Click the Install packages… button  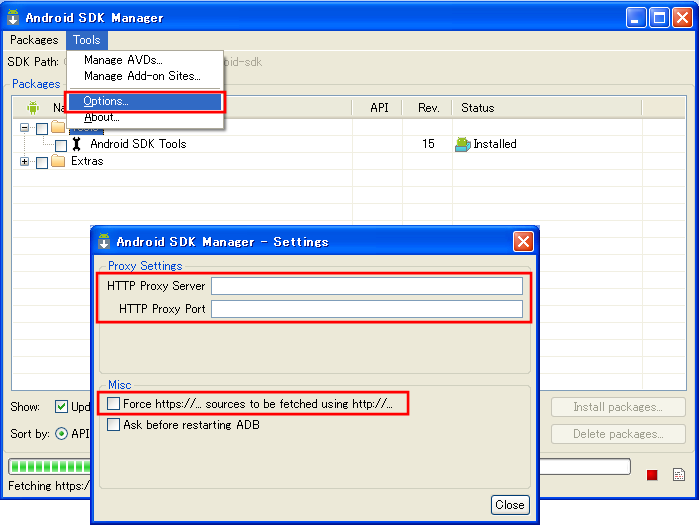pos(618,407)
